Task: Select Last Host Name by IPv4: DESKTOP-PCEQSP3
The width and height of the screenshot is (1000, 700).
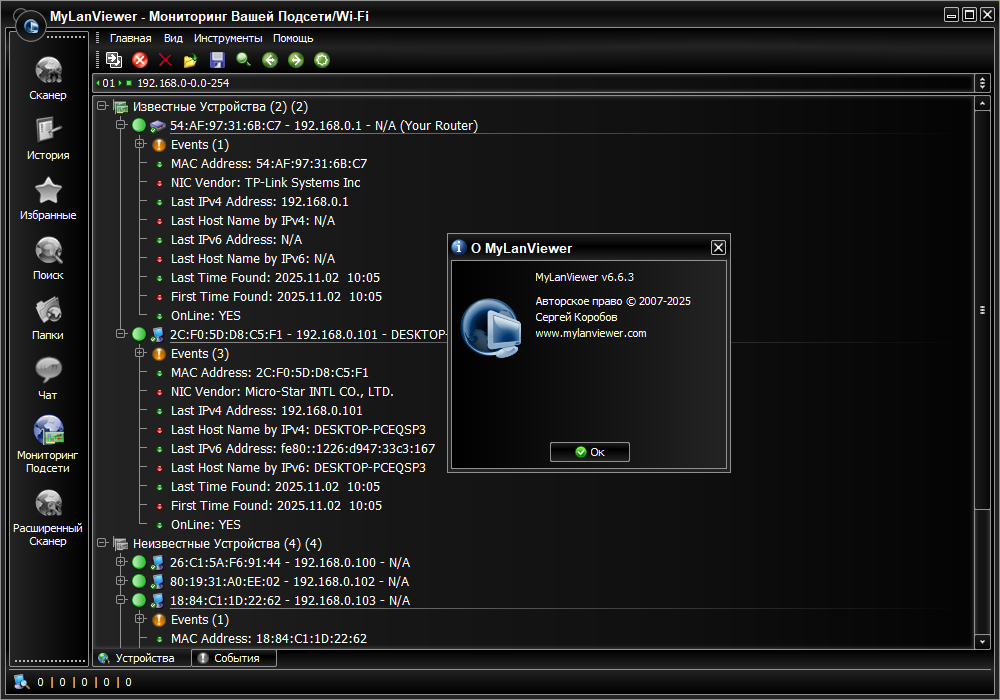Action: pyautogui.click(x=298, y=430)
